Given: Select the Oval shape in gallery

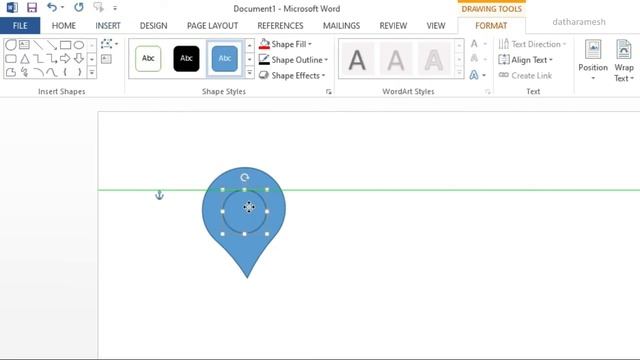Looking at the screenshot, I should click(x=79, y=44).
